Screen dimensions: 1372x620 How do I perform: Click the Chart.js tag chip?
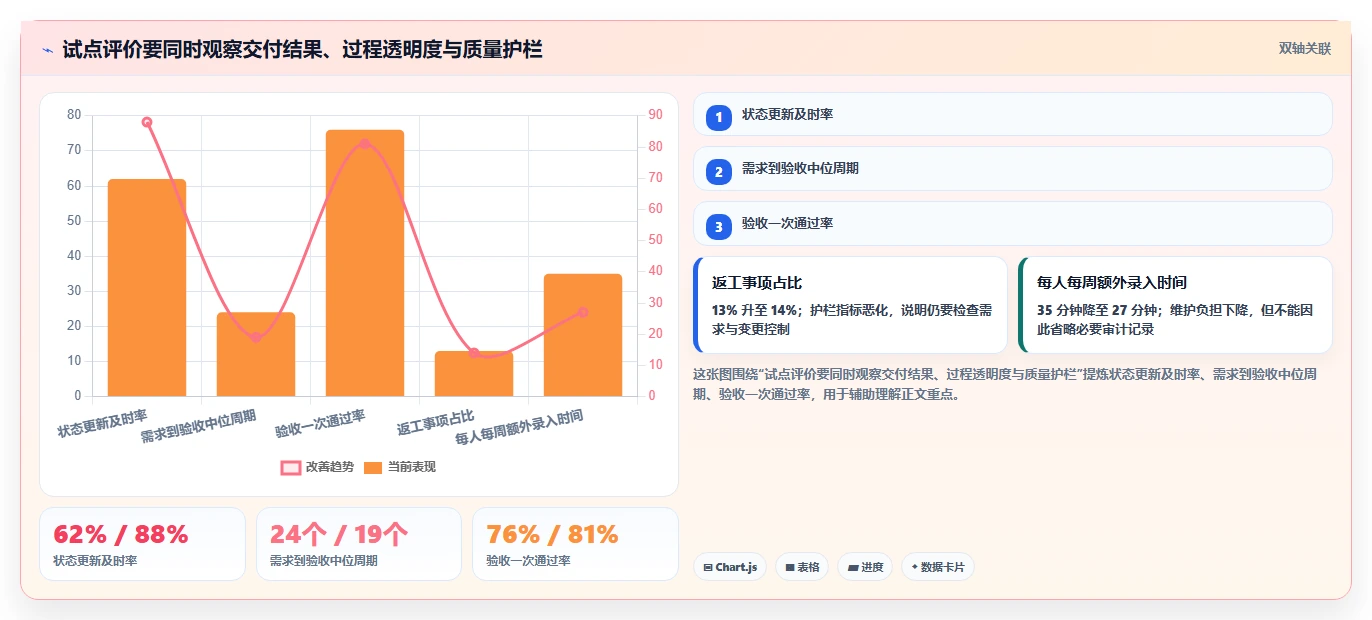[730, 567]
